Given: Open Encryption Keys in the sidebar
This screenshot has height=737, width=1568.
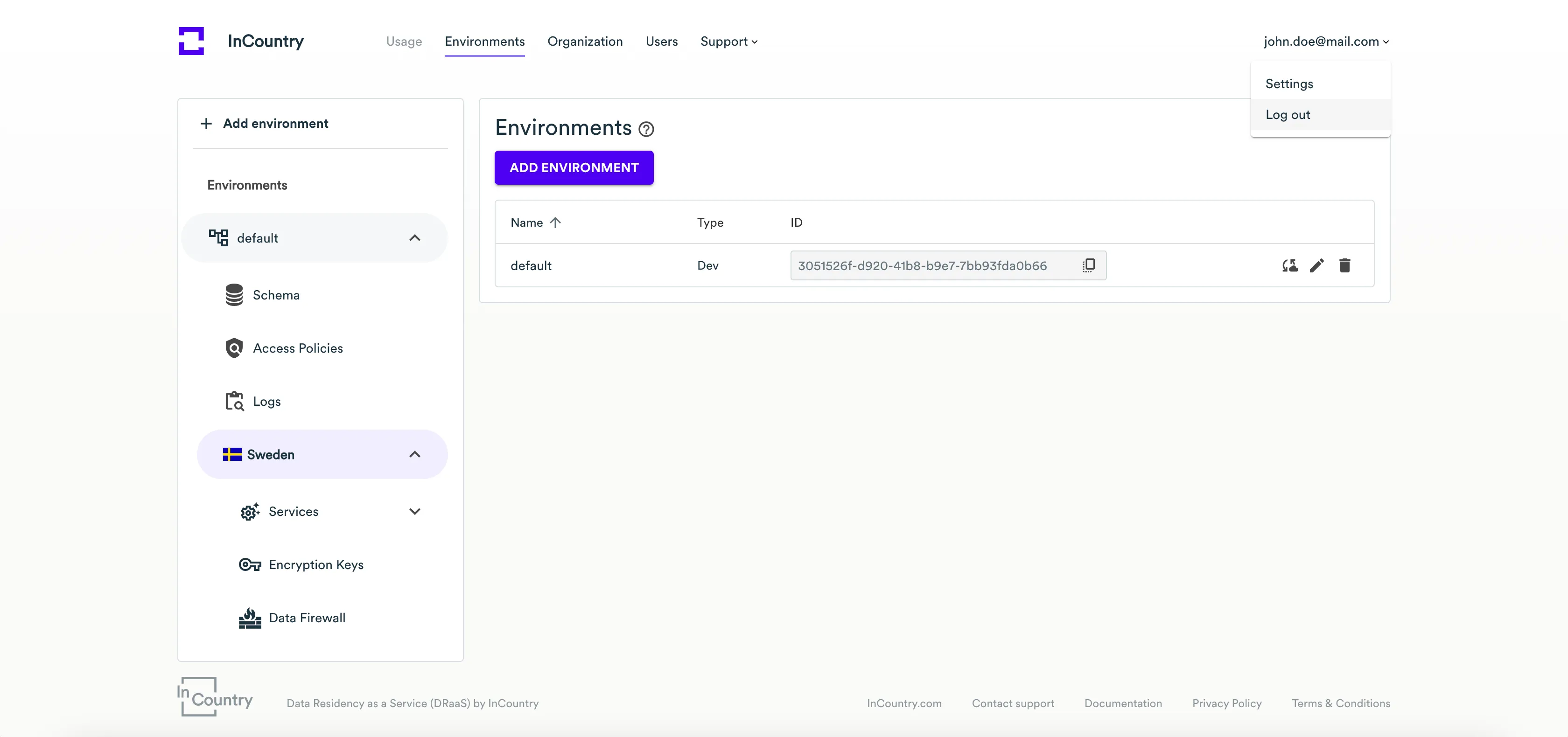Looking at the screenshot, I should pyautogui.click(x=316, y=565).
